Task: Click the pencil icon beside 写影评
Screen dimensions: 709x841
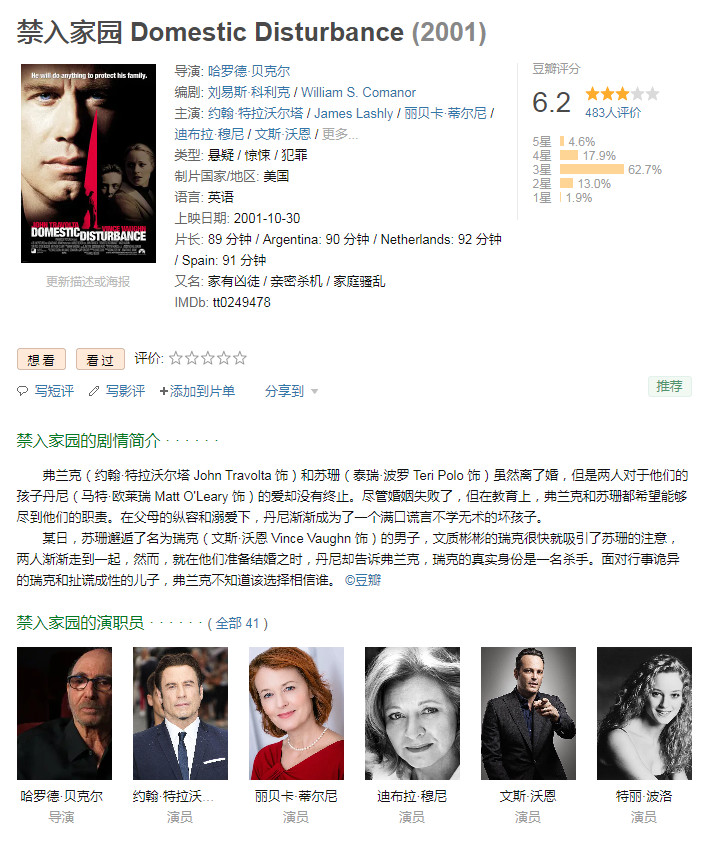Action: (94, 391)
